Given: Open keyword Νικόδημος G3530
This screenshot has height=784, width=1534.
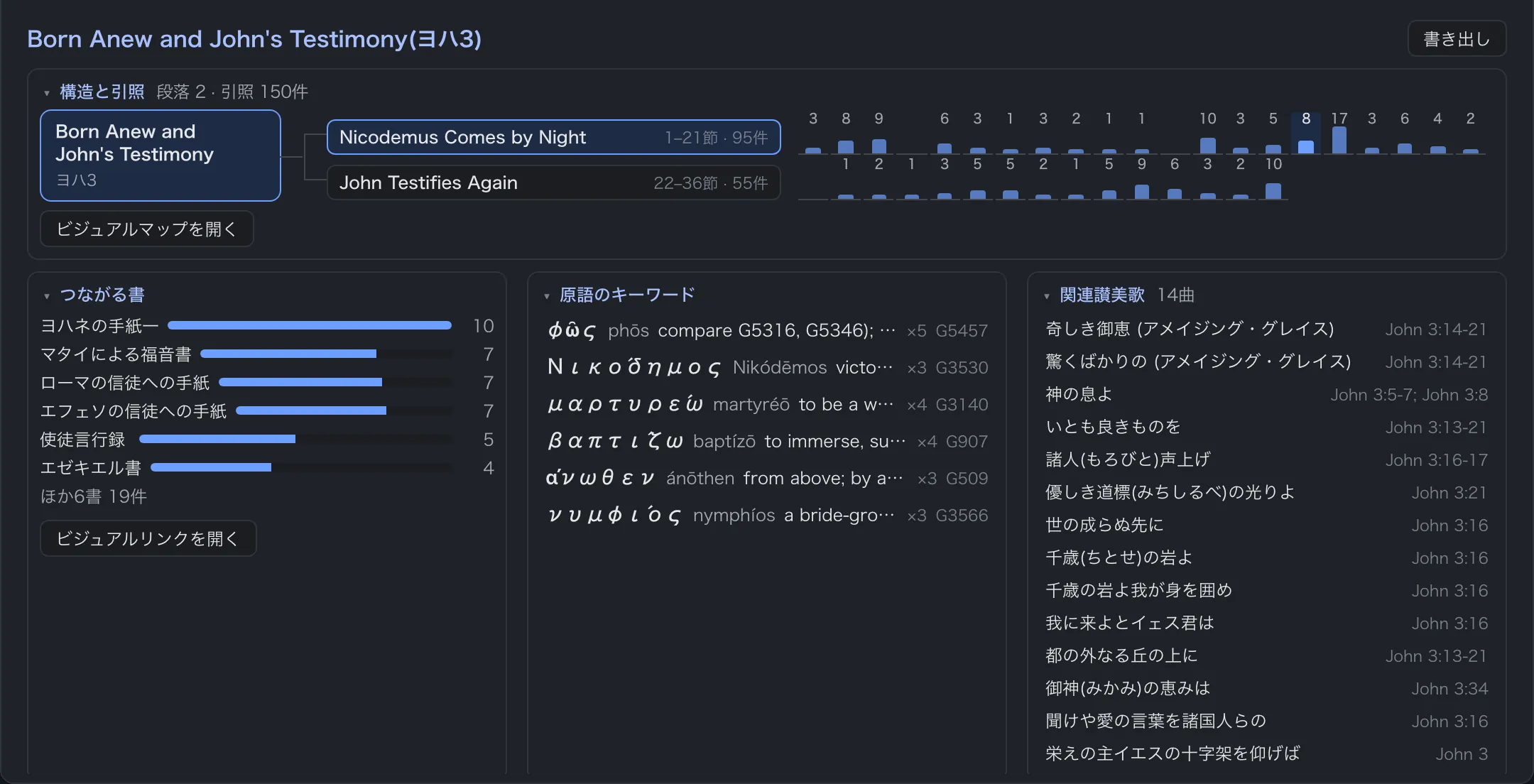Looking at the screenshot, I should coord(767,367).
